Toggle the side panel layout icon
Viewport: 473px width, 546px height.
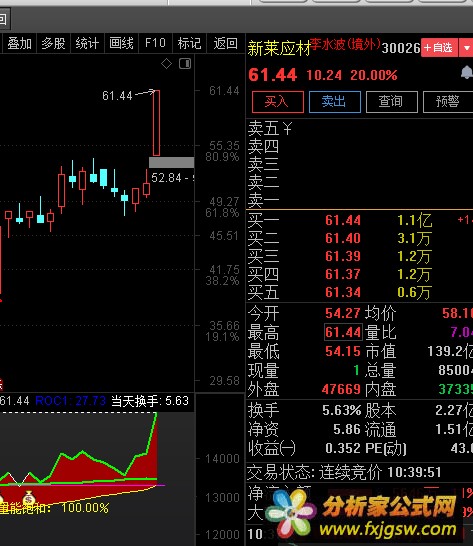[x=185, y=63]
